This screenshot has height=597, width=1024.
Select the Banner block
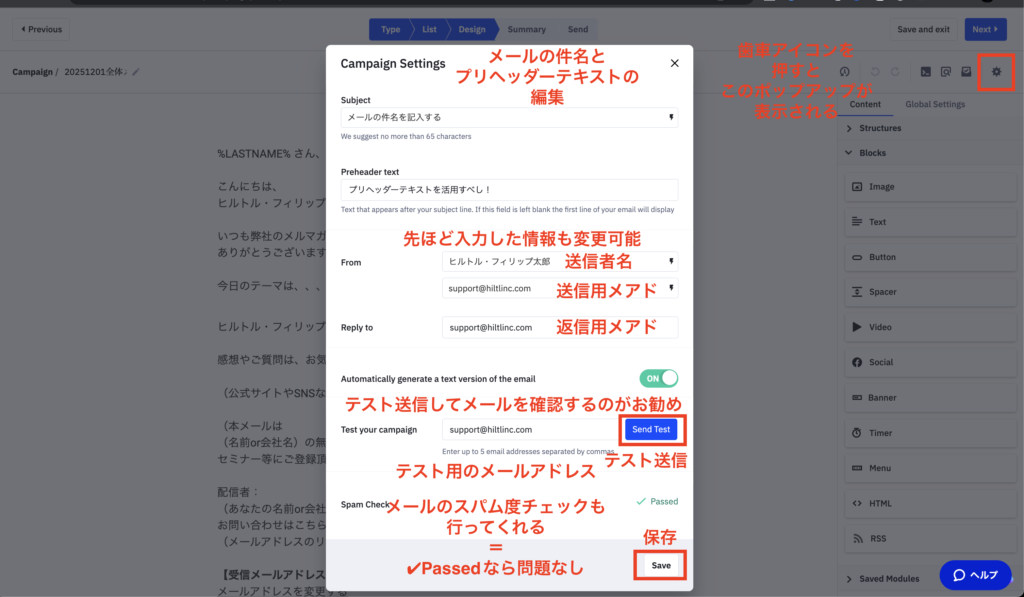[x=930, y=398]
